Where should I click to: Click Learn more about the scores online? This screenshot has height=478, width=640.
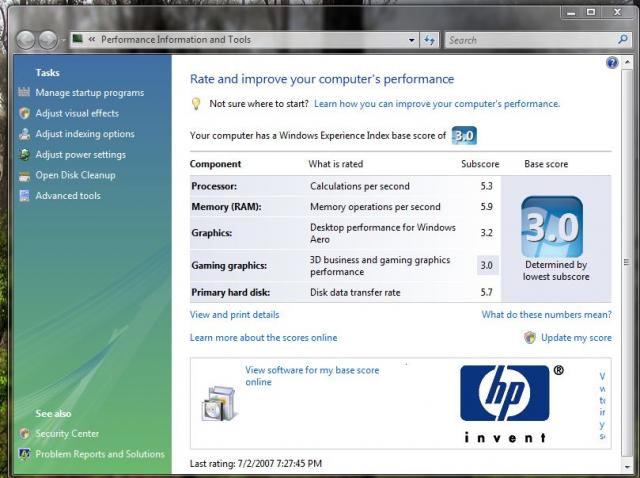263,338
